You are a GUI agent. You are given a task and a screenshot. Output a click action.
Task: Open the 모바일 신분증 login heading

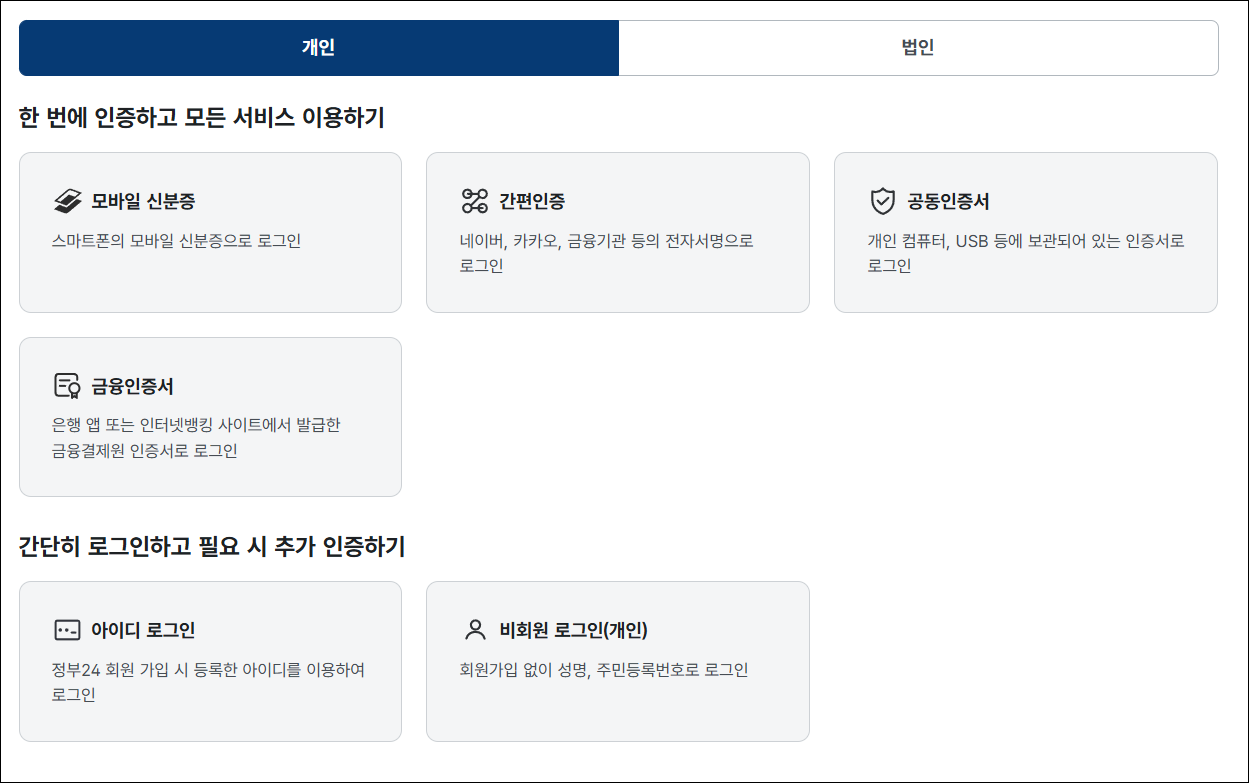tap(143, 201)
